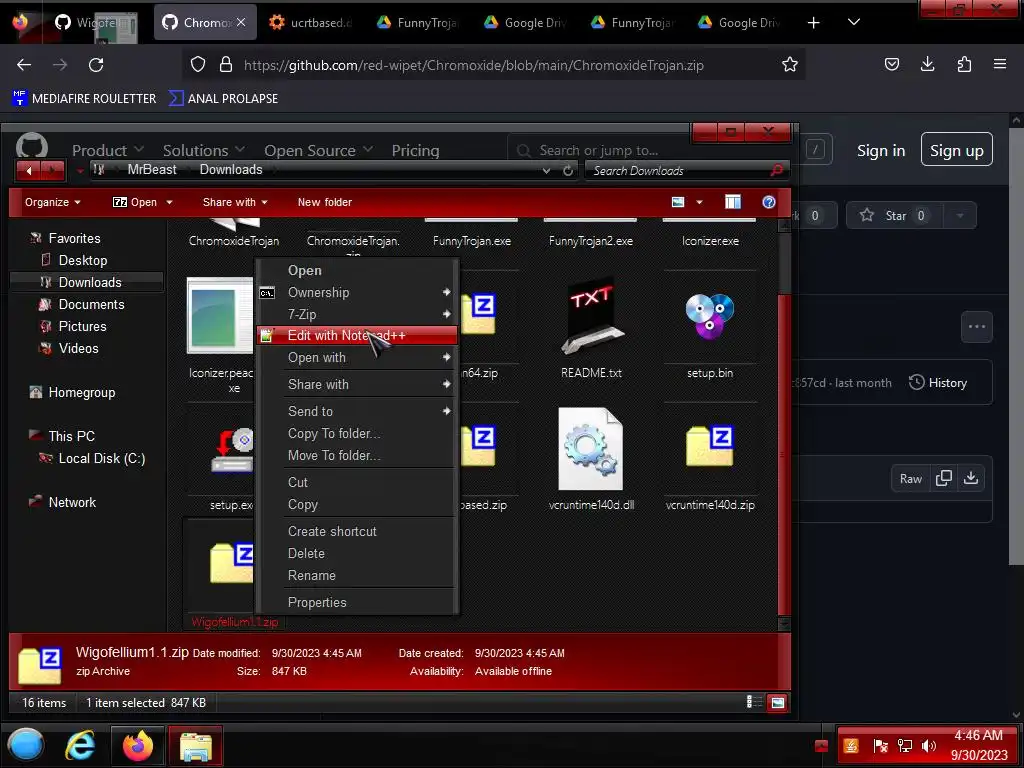Select the setup.bin disc icon
This screenshot has height=768, width=1024.
710,316
